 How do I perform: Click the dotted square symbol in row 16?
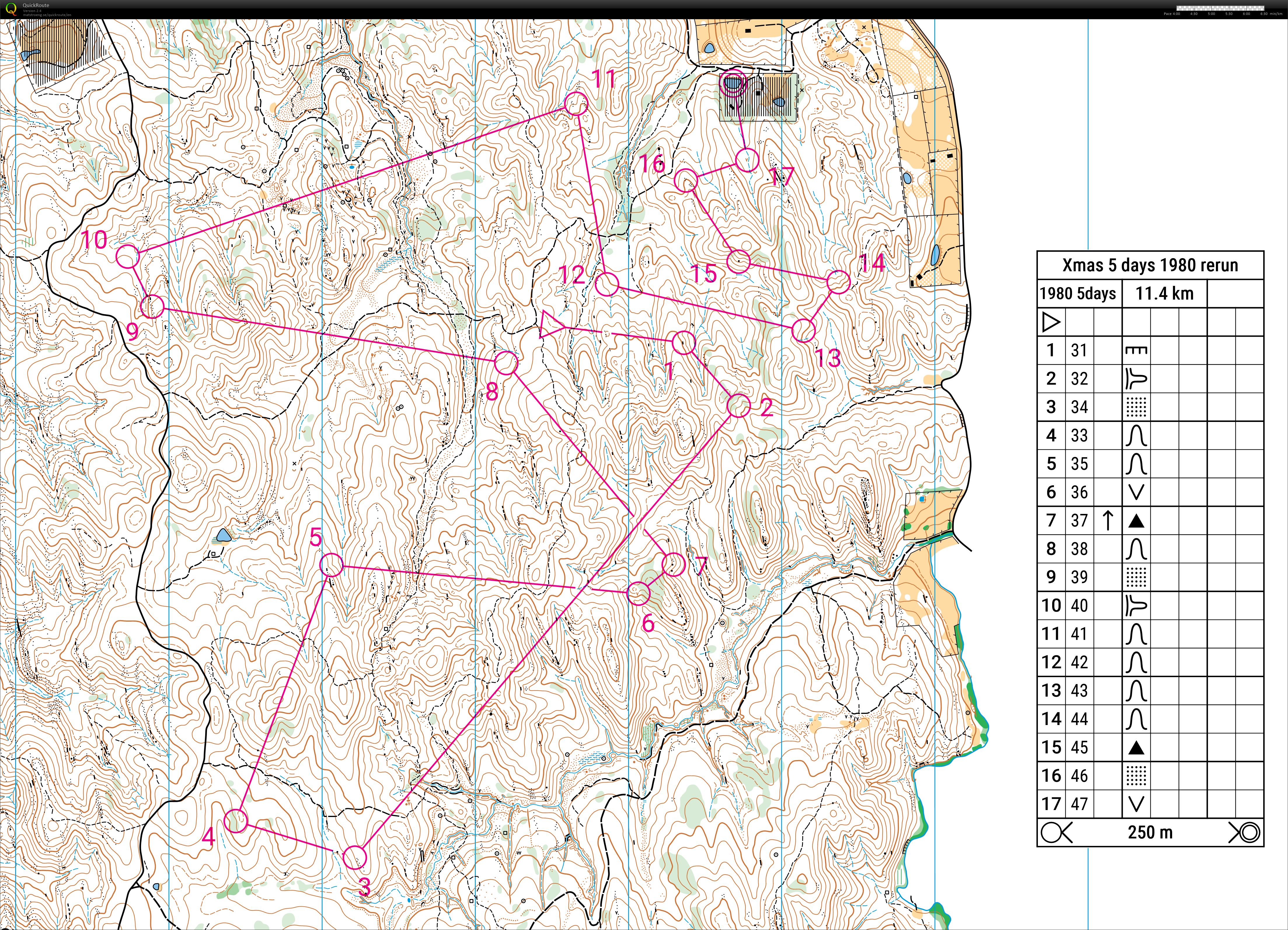coord(1136,776)
